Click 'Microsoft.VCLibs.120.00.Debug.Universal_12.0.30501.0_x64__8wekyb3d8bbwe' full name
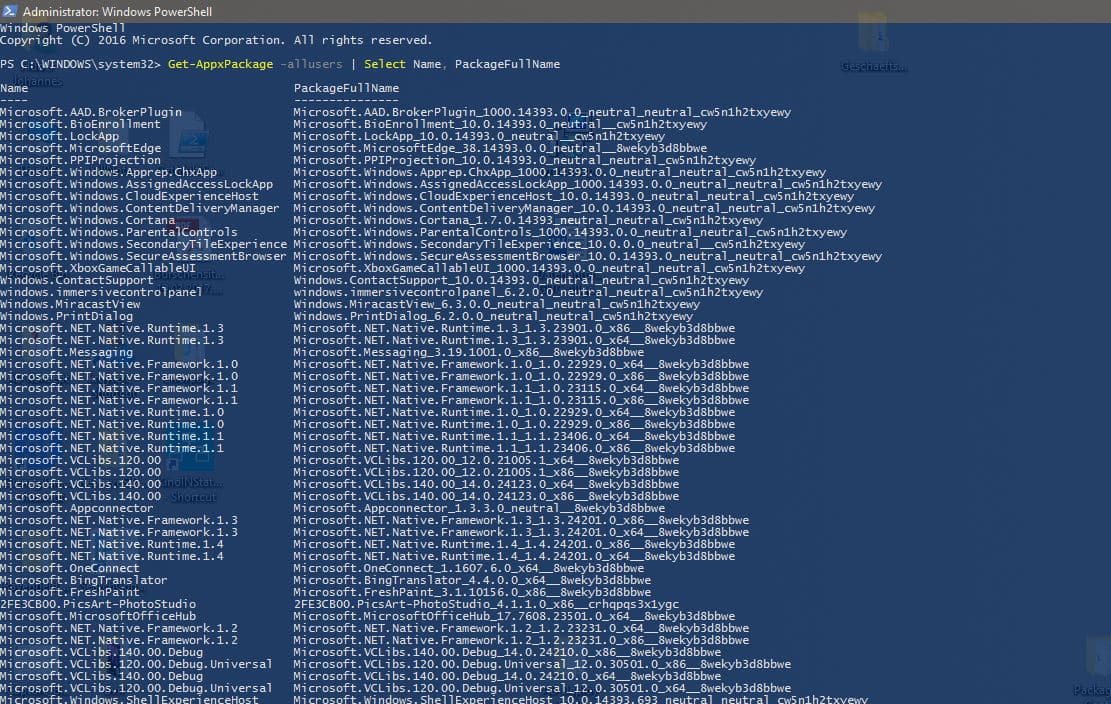 pos(543,688)
